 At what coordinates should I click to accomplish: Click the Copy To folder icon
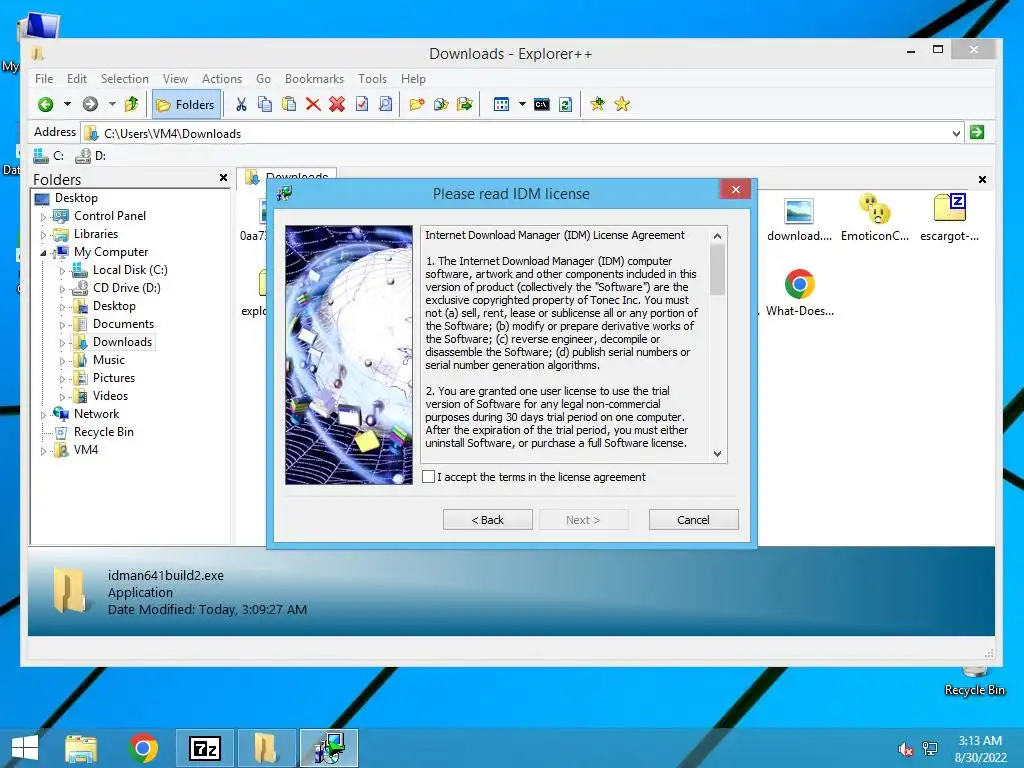pos(441,104)
